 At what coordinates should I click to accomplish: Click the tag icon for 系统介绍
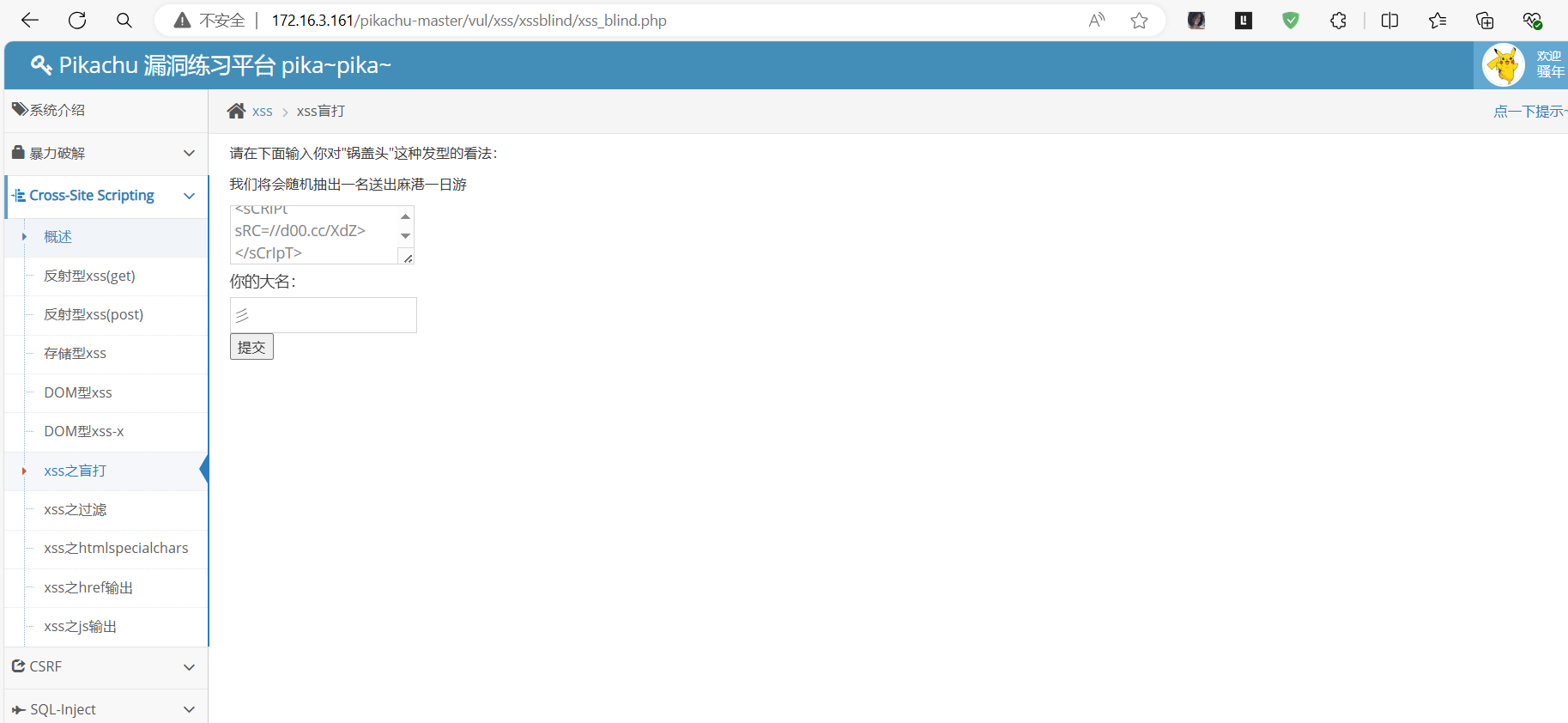(20, 109)
